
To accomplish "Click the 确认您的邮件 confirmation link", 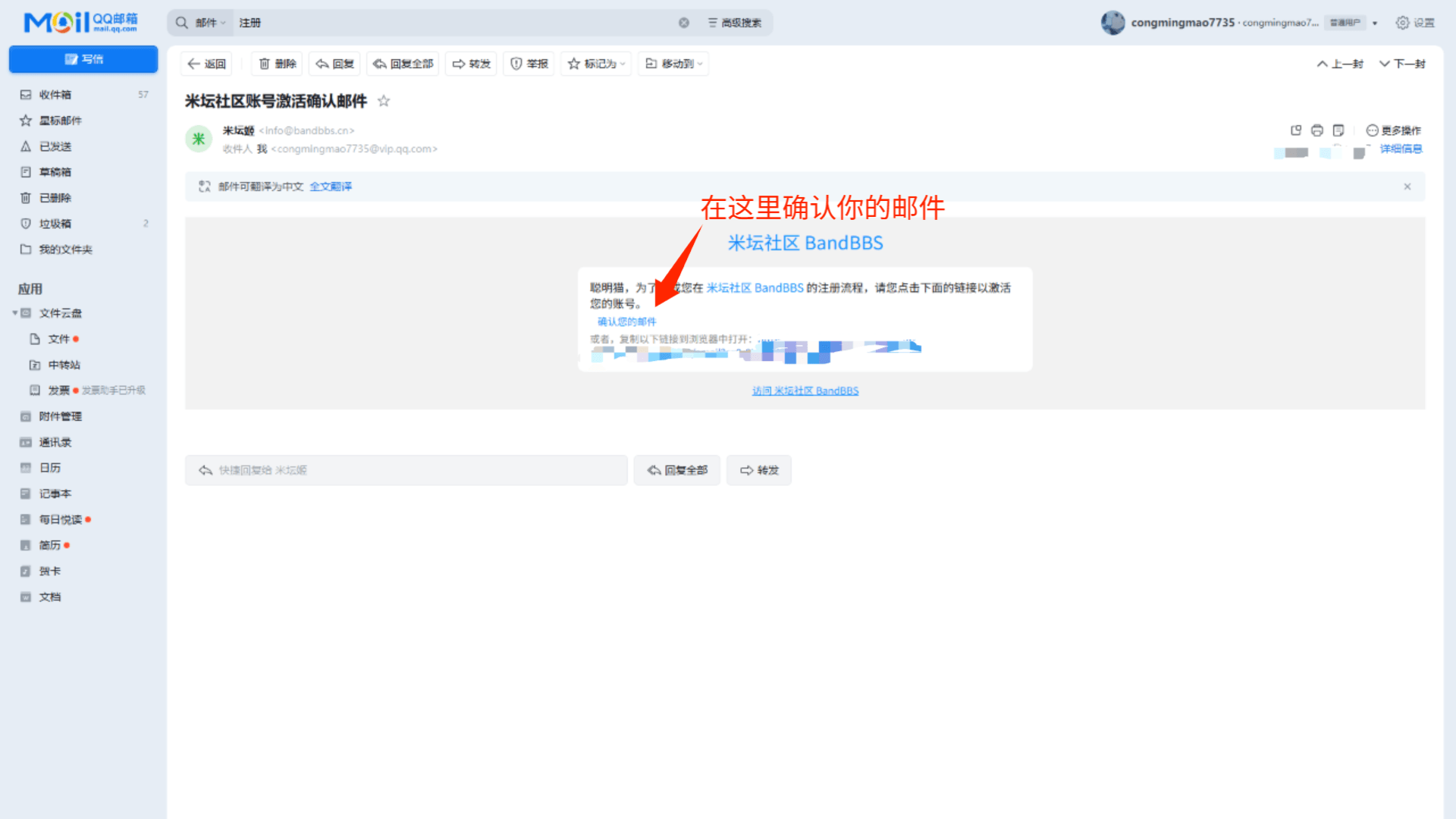I will point(626,322).
